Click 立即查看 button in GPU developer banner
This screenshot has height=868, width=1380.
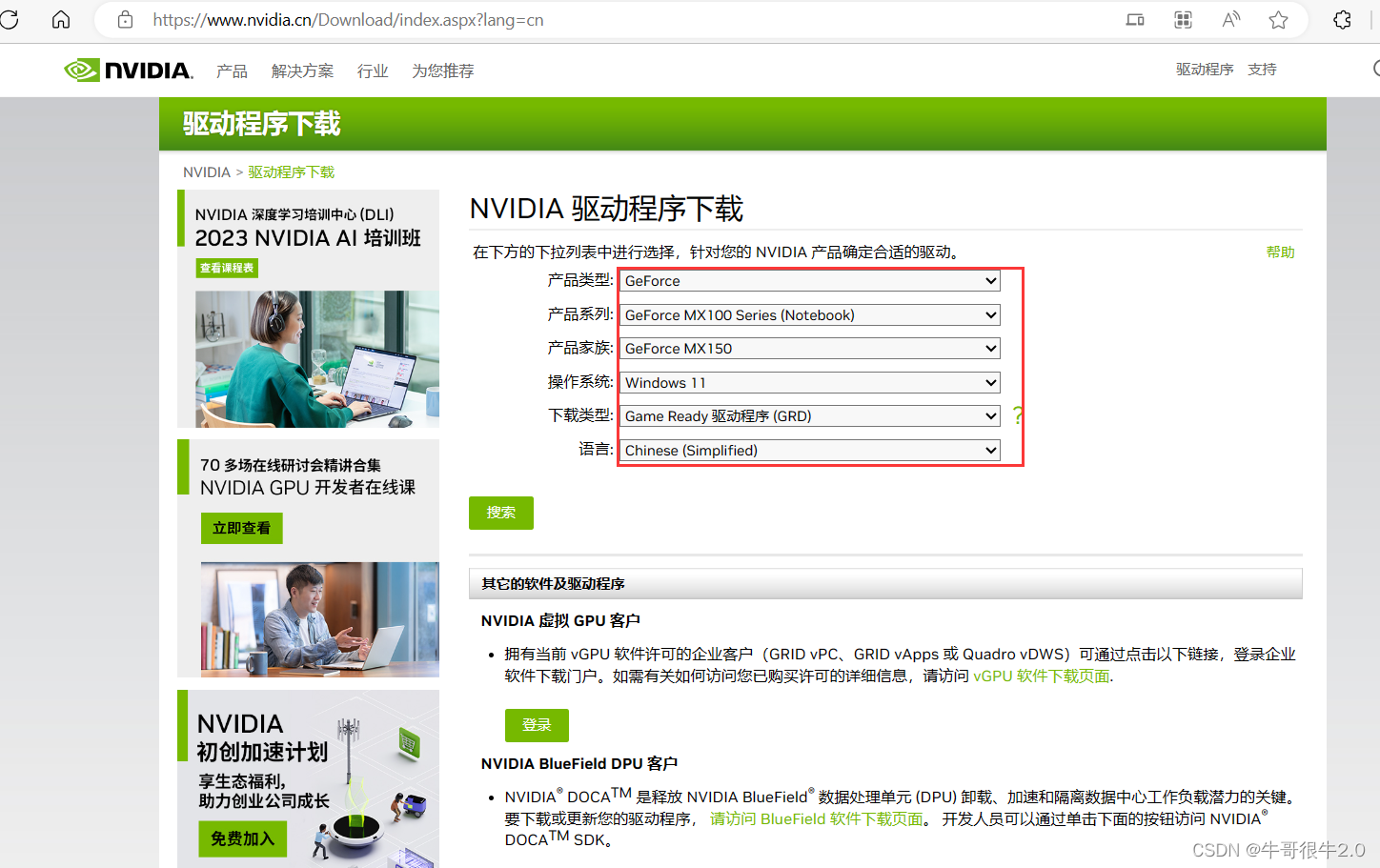click(x=242, y=528)
